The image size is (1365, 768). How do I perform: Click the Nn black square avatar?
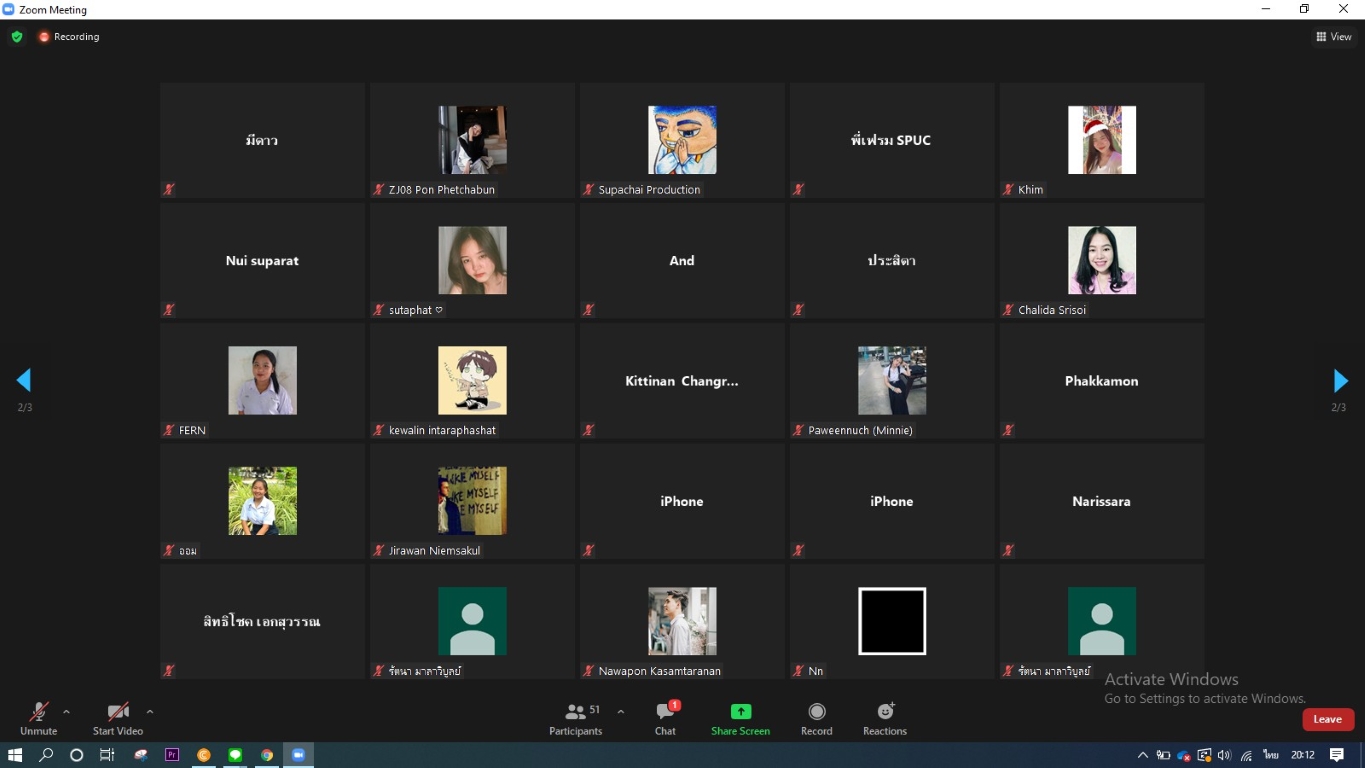point(892,621)
